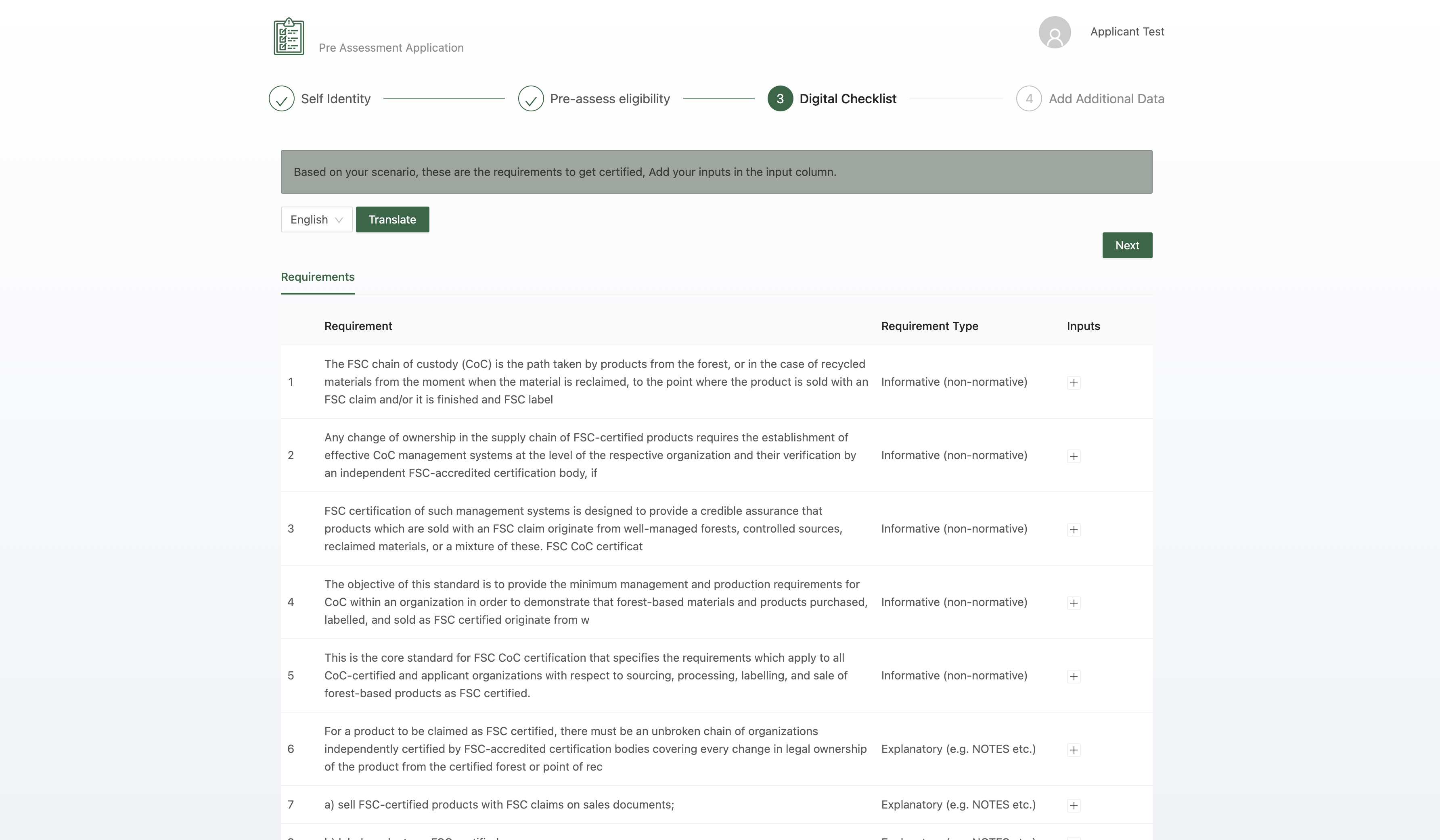
Task: Go to Add Additional Data step label
Action: (1106, 99)
